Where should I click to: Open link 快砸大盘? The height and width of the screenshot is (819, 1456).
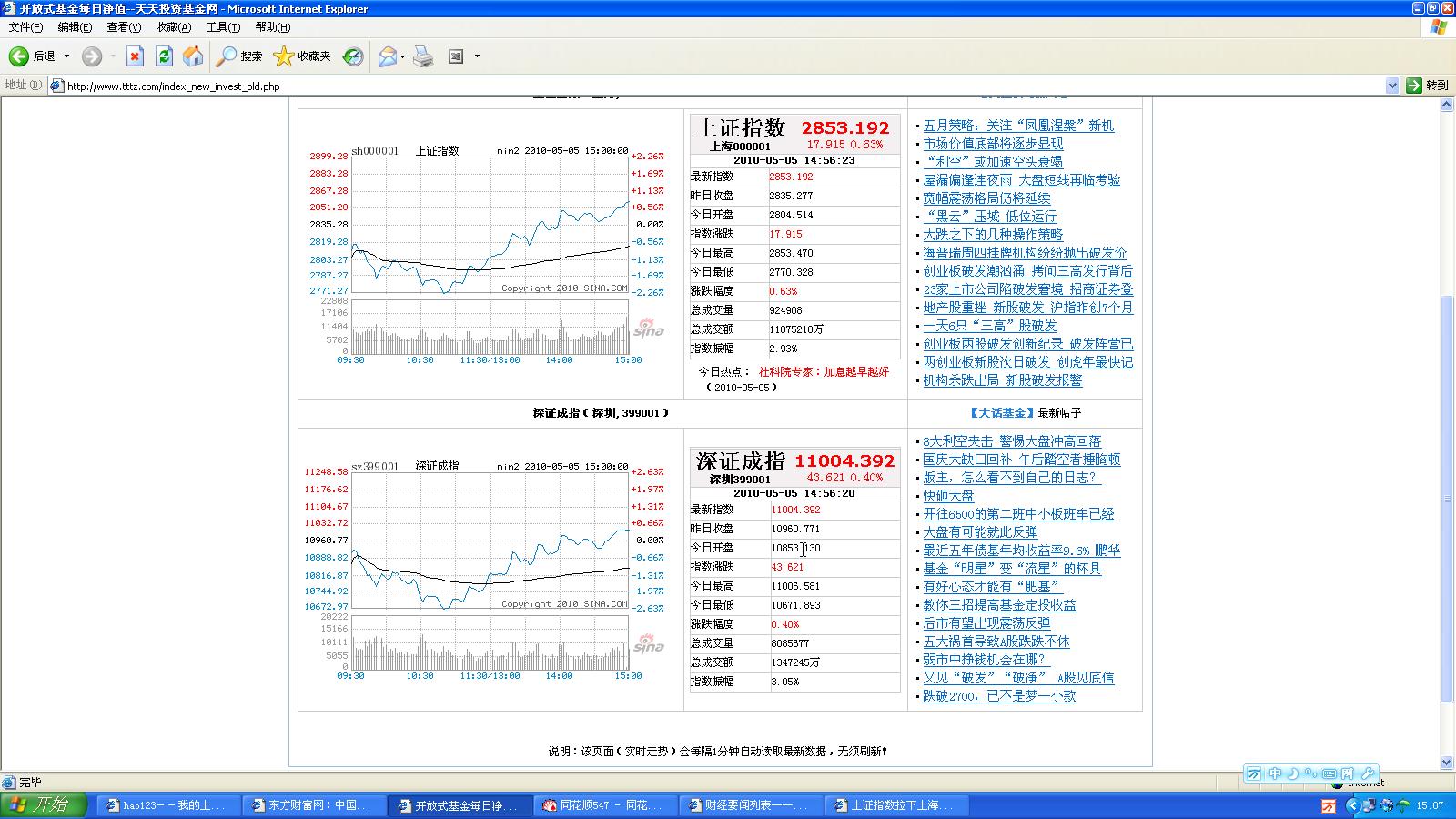(x=948, y=496)
